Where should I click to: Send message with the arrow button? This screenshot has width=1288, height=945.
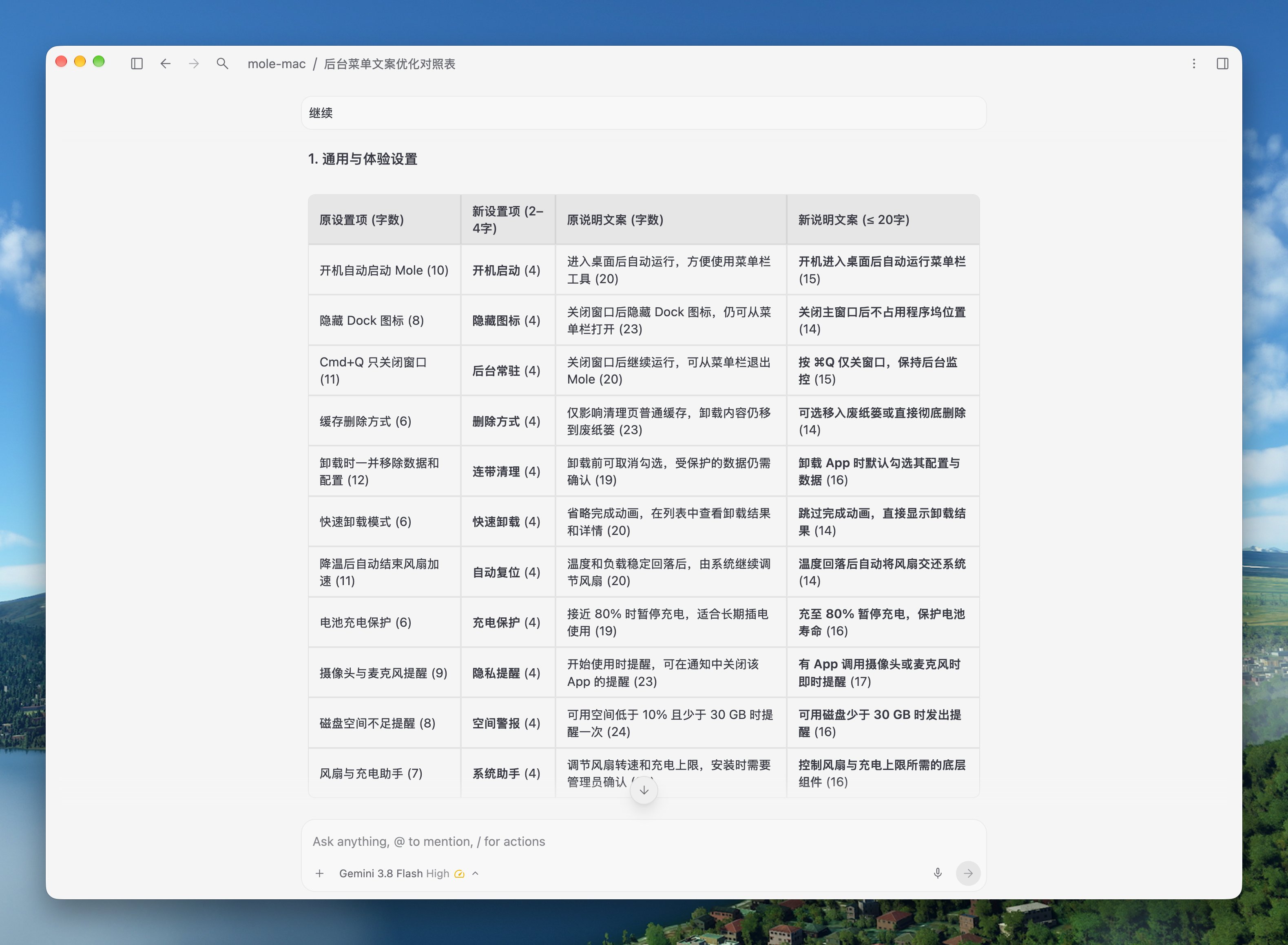point(968,874)
